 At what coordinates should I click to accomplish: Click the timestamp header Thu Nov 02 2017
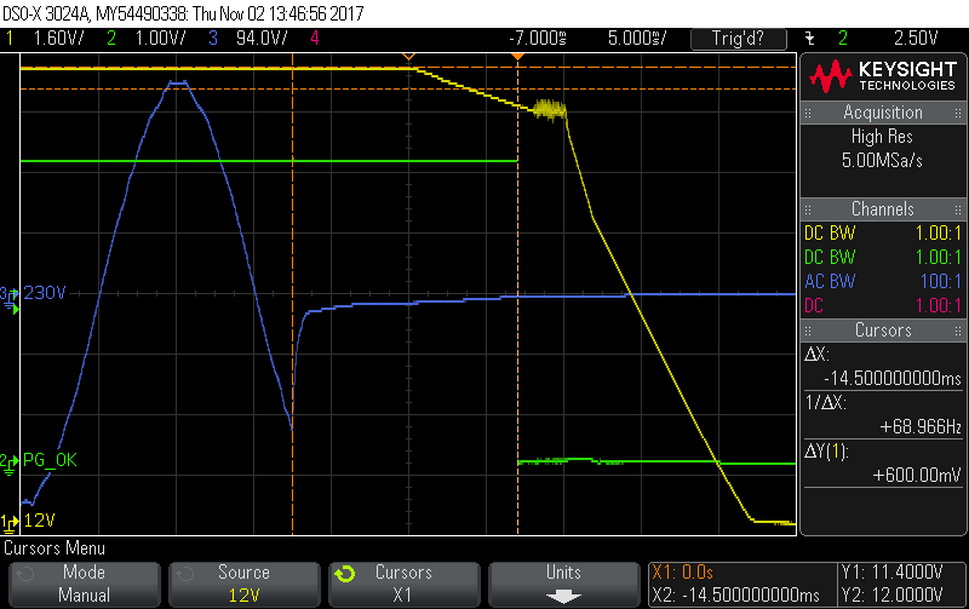tap(278, 13)
